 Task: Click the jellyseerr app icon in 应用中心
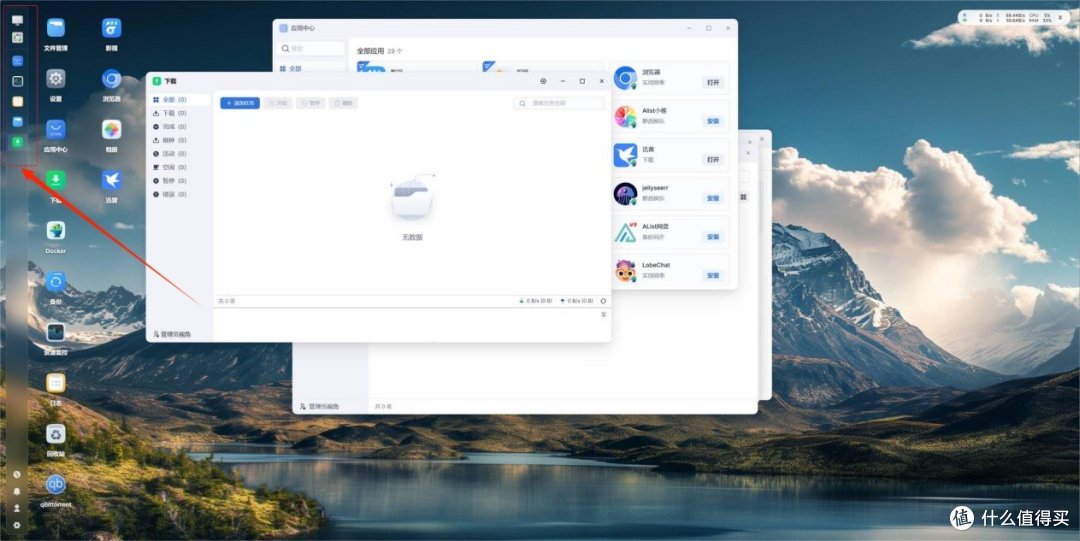tap(625, 194)
